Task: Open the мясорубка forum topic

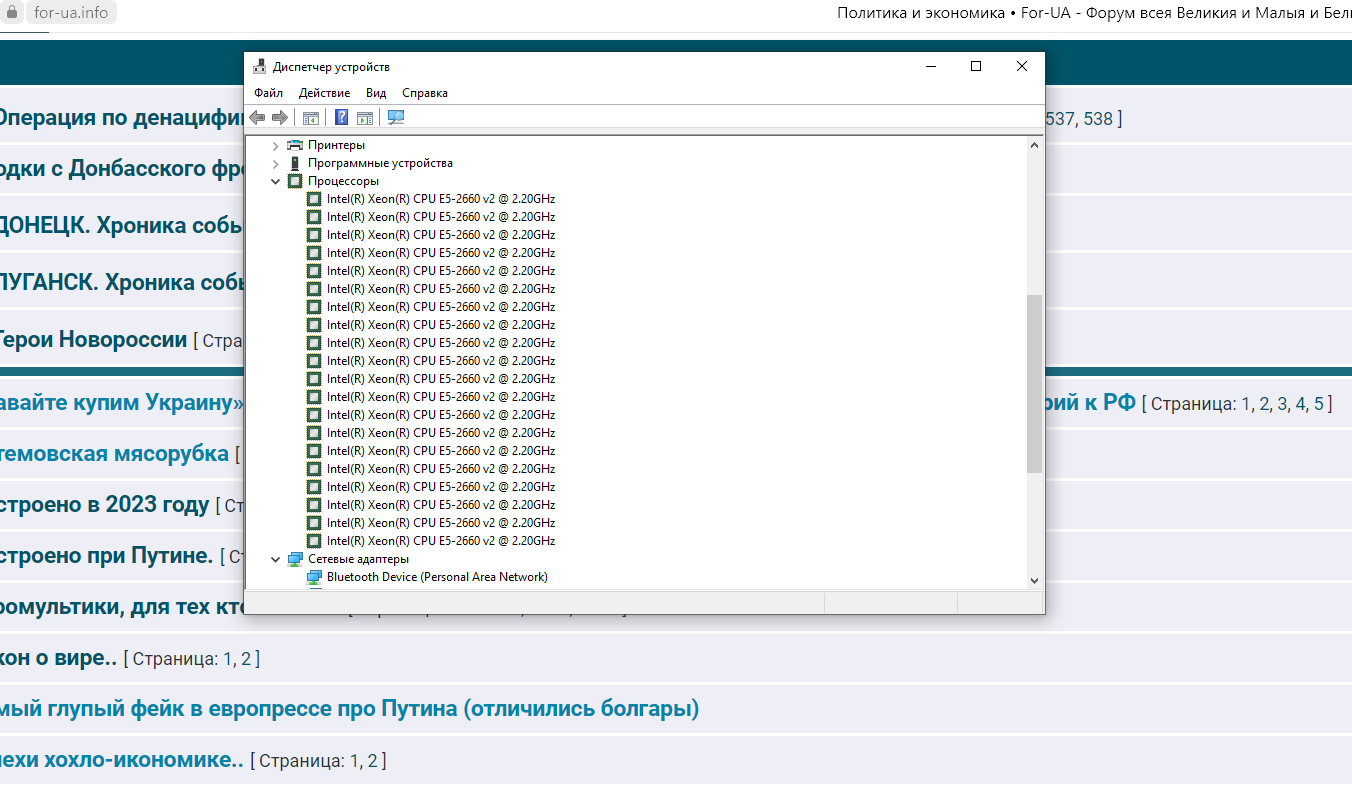Action: point(114,453)
